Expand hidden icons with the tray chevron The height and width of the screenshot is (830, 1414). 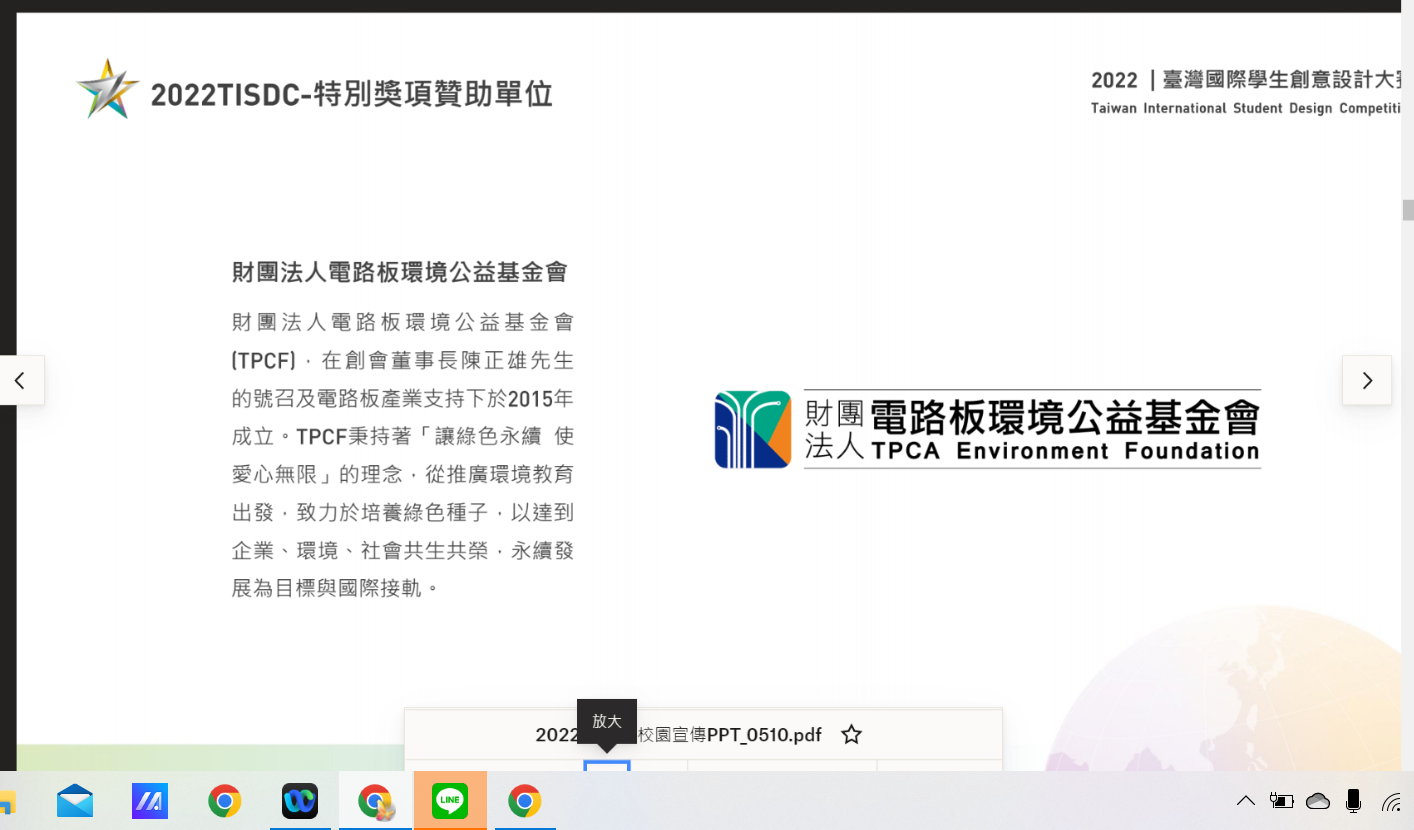pyautogui.click(x=1245, y=800)
